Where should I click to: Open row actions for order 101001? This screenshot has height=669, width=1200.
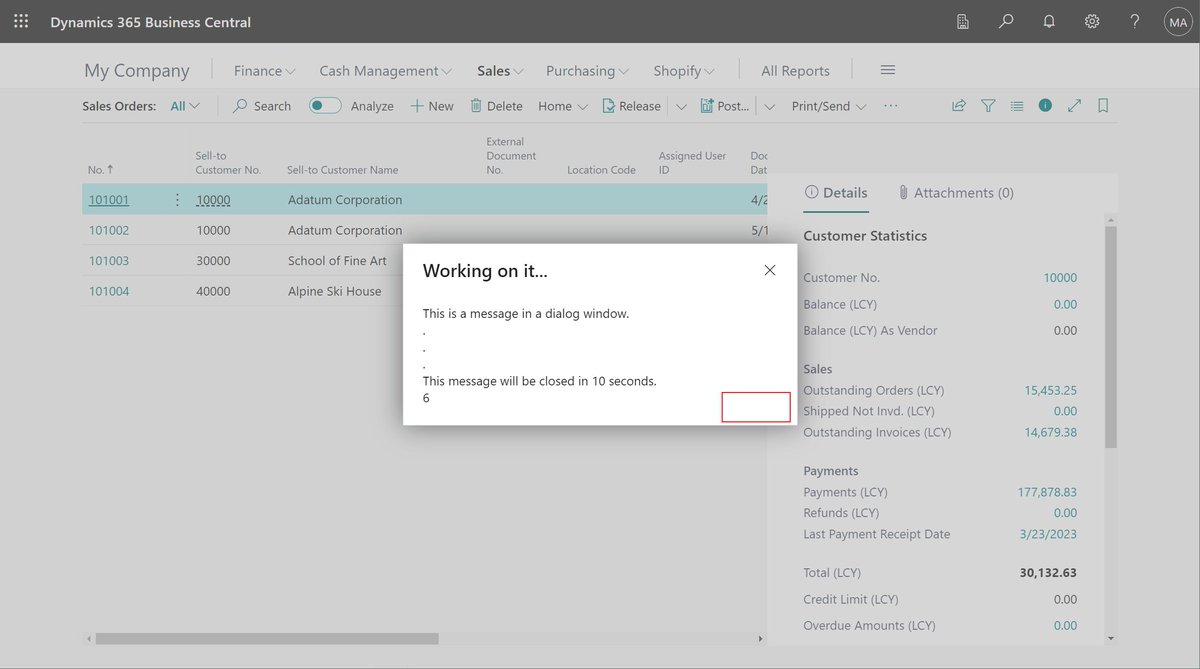pyautogui.click(x=177, y=199)
